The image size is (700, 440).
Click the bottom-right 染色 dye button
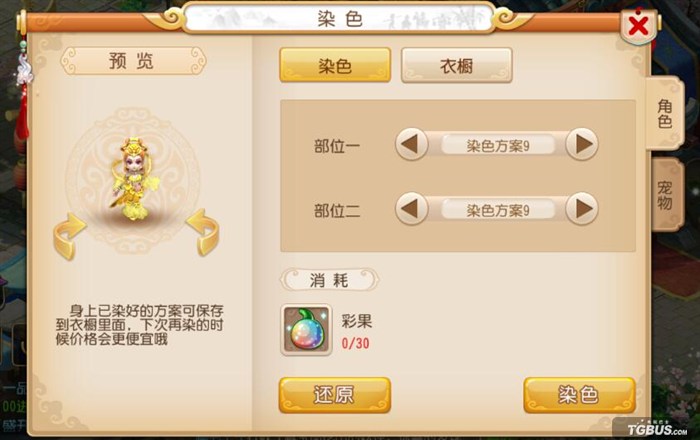coord(579,395)
